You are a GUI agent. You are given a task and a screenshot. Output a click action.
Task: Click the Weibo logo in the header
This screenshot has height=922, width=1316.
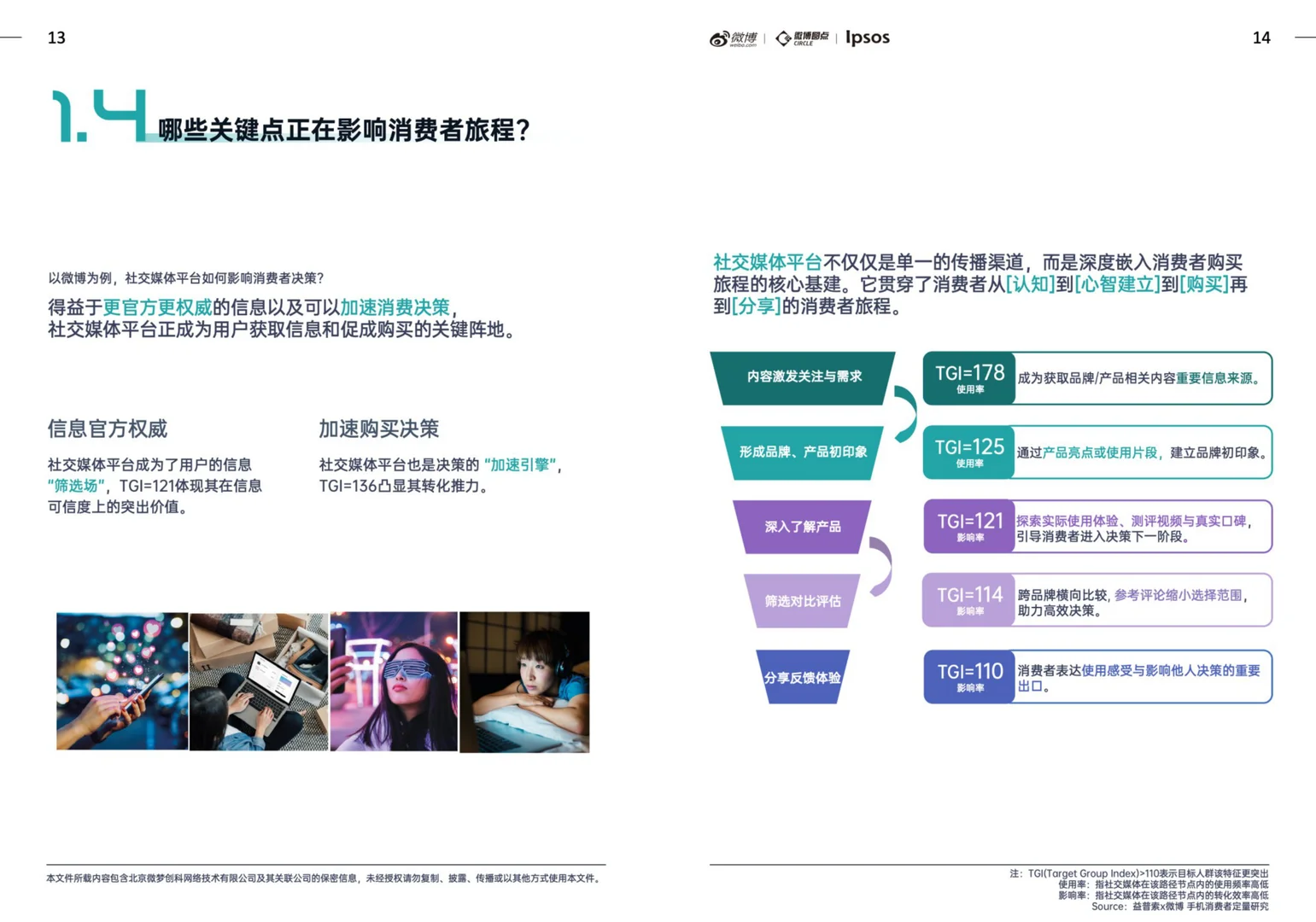pyautogui.click(x=733, y=38)
